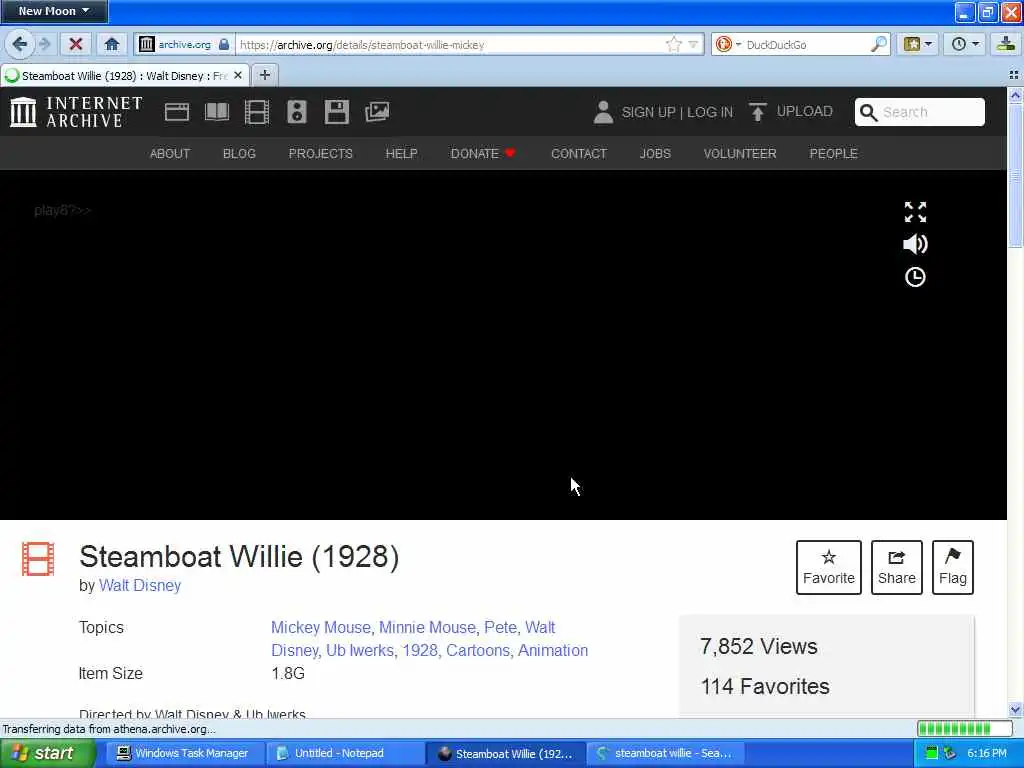The image size is (1024, 768).
Task: Flag this item with the Flag button
Action: tap(953, 567)
